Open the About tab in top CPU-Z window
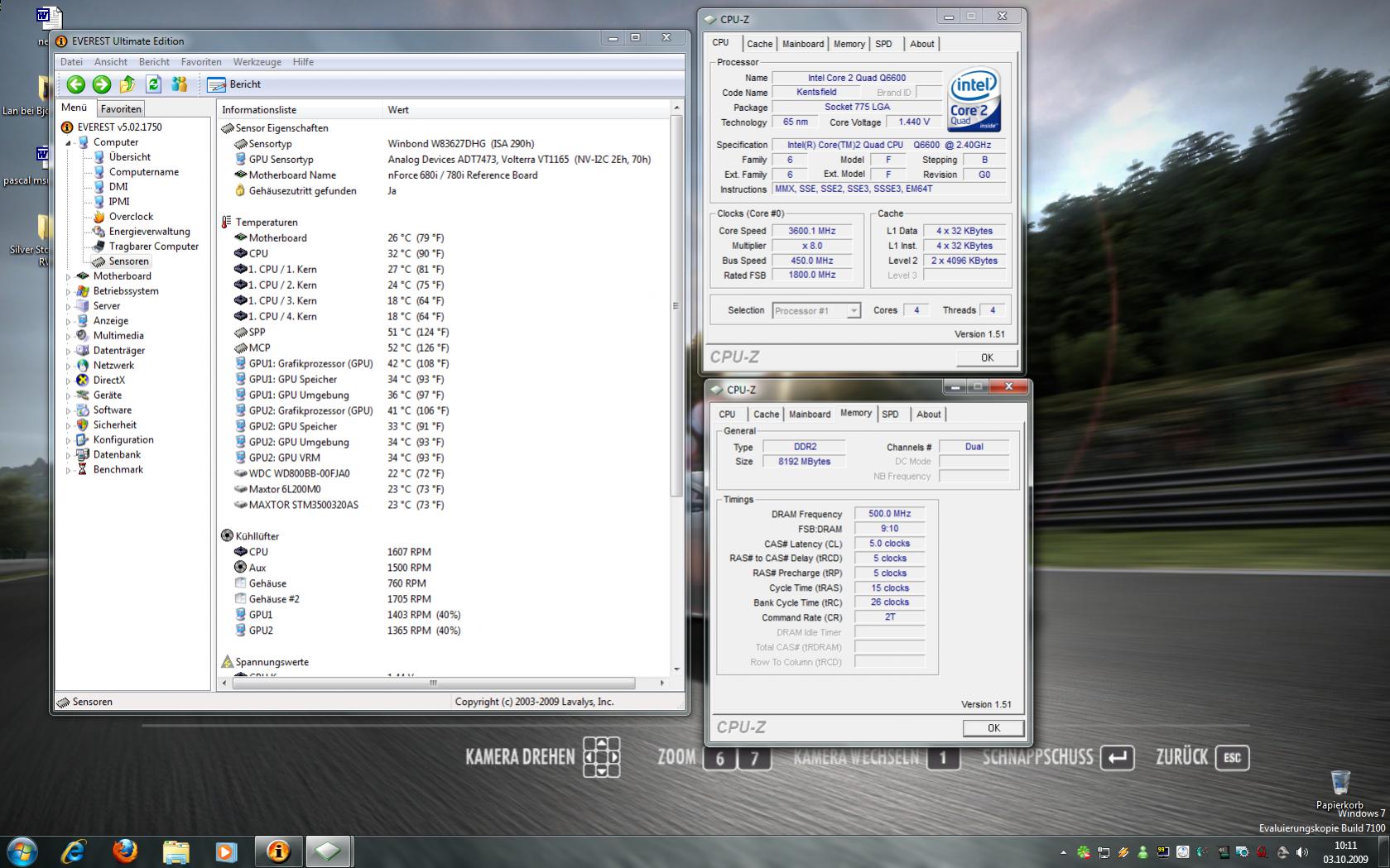 pos(921,44)
